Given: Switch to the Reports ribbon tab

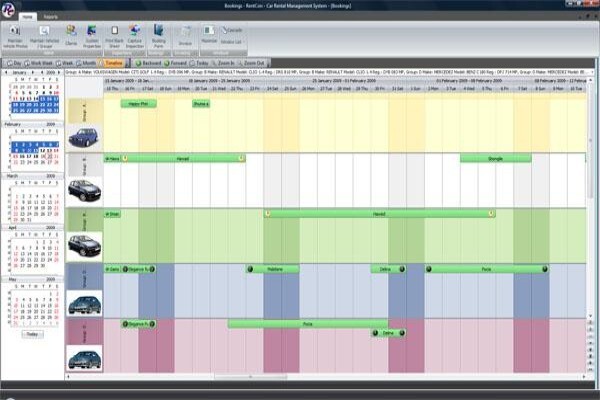Looking at the screenshot, I should (50, 17).
